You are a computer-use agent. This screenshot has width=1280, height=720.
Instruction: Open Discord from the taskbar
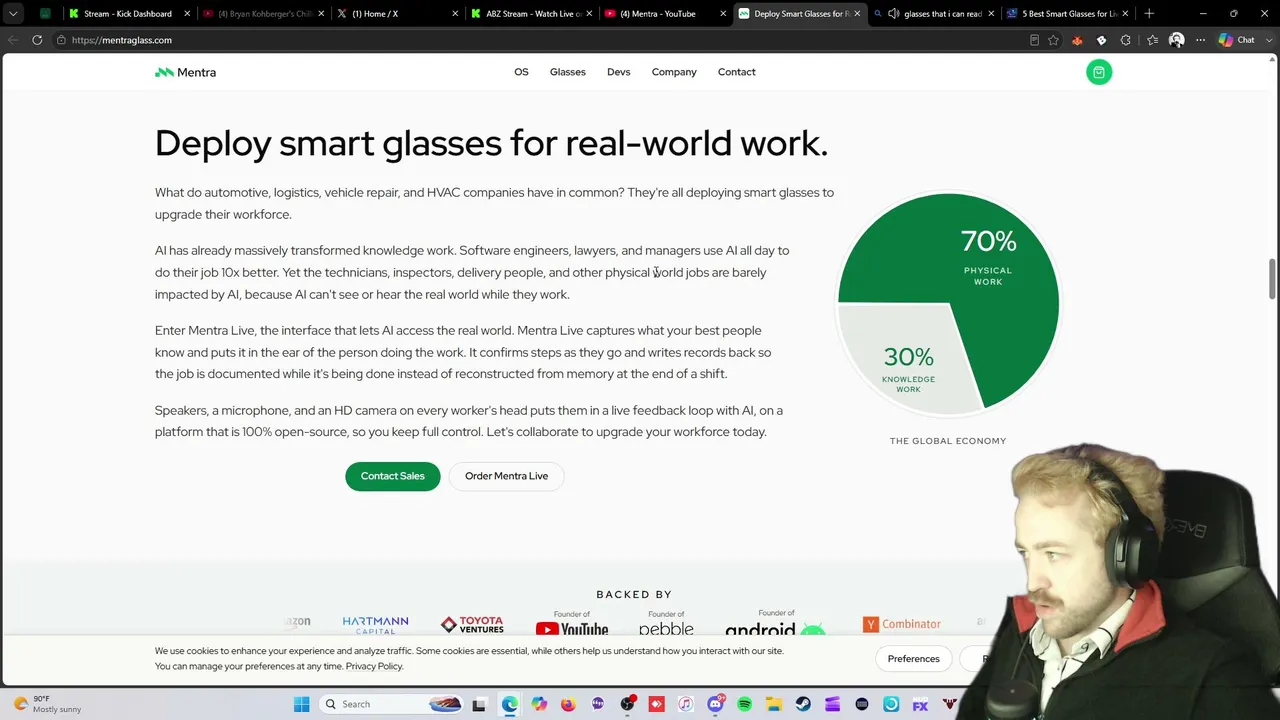click(x=715, y=704)
